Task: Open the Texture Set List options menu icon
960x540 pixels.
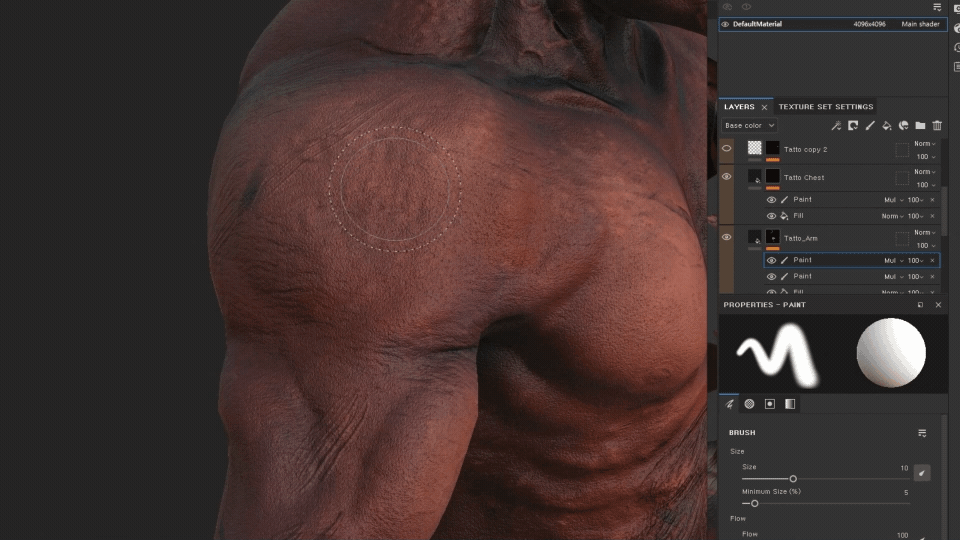Action: tap(937, 7)
